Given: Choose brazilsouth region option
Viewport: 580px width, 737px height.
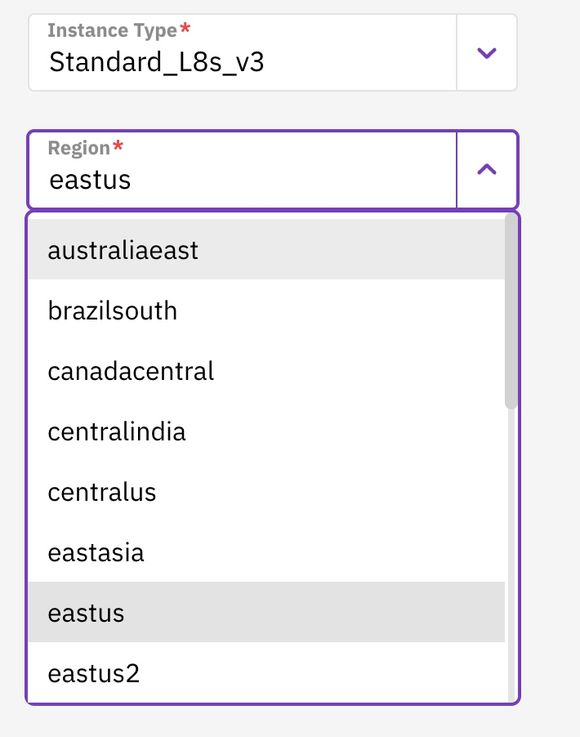Looking at the screenshot, I should 266,310.
